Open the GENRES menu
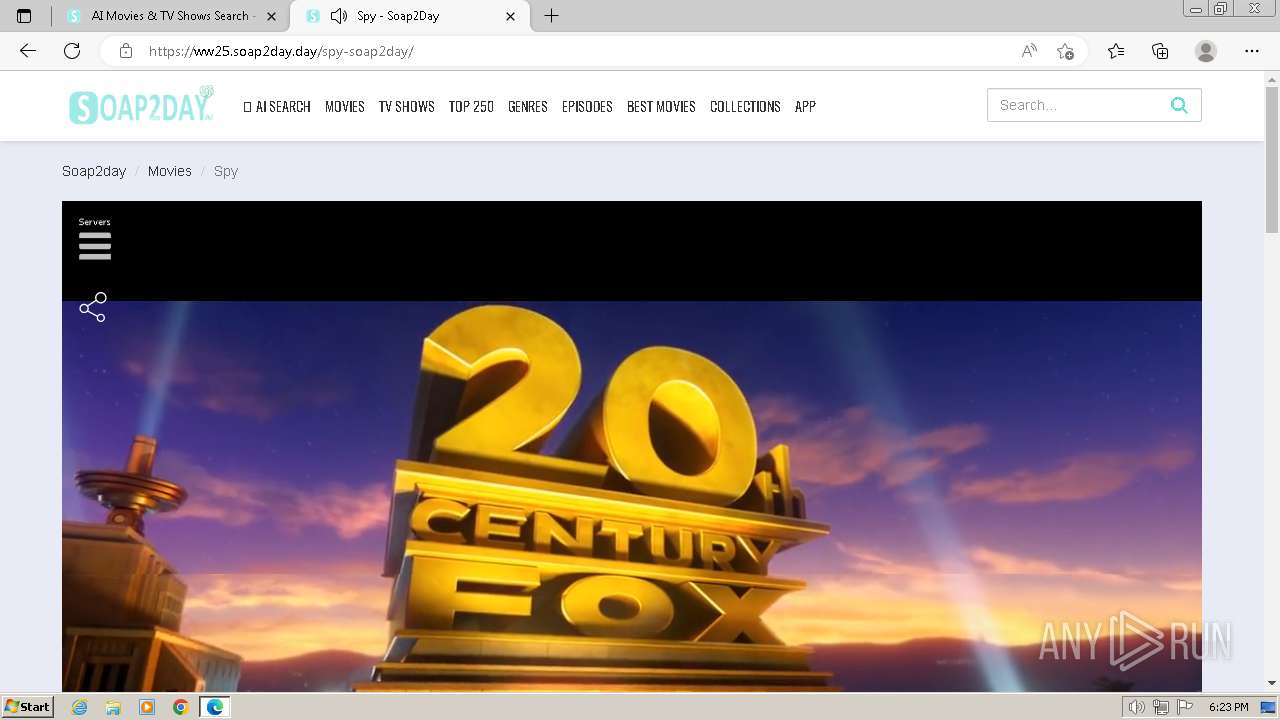The height and width of the screenshot is (720, 1280). point(528,106)
